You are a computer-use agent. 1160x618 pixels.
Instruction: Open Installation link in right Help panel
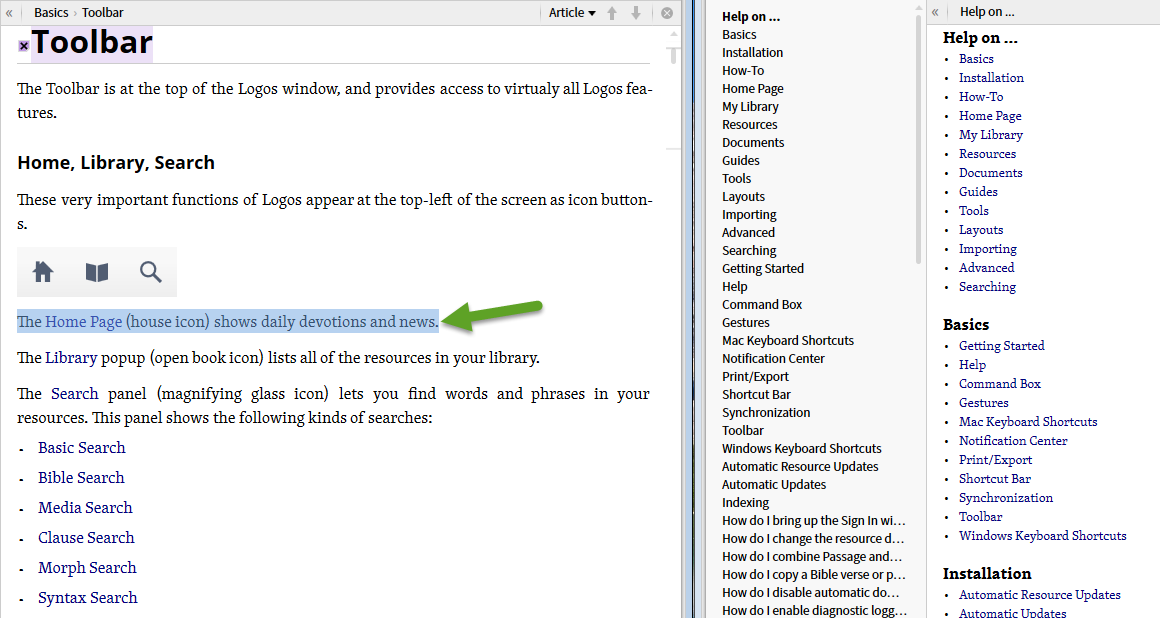click(x=991, y=78)
